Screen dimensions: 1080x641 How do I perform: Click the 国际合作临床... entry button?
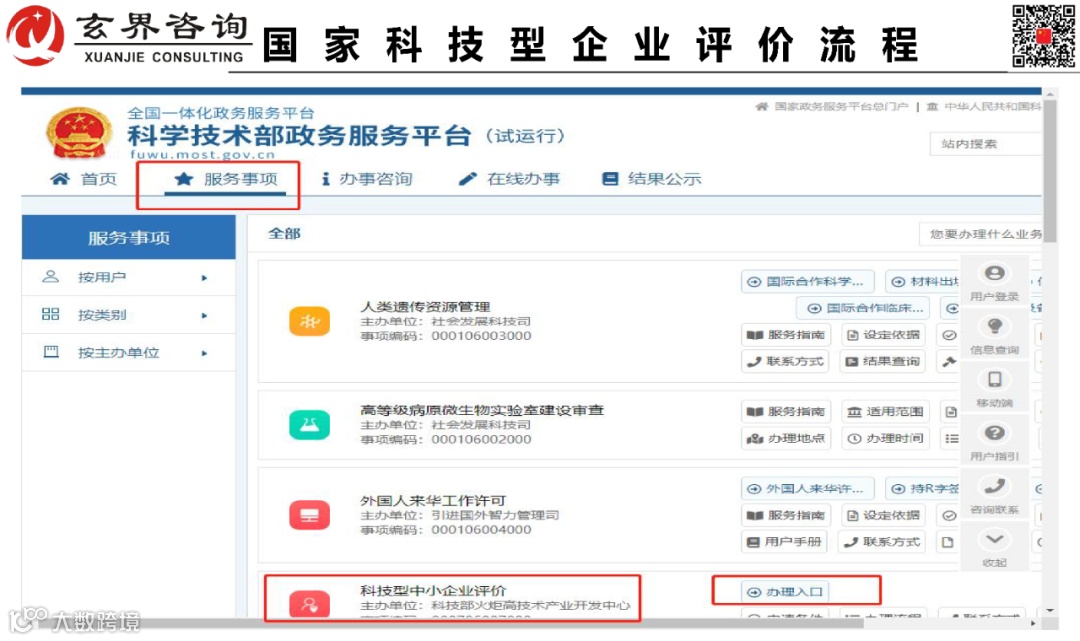(863, 308)
